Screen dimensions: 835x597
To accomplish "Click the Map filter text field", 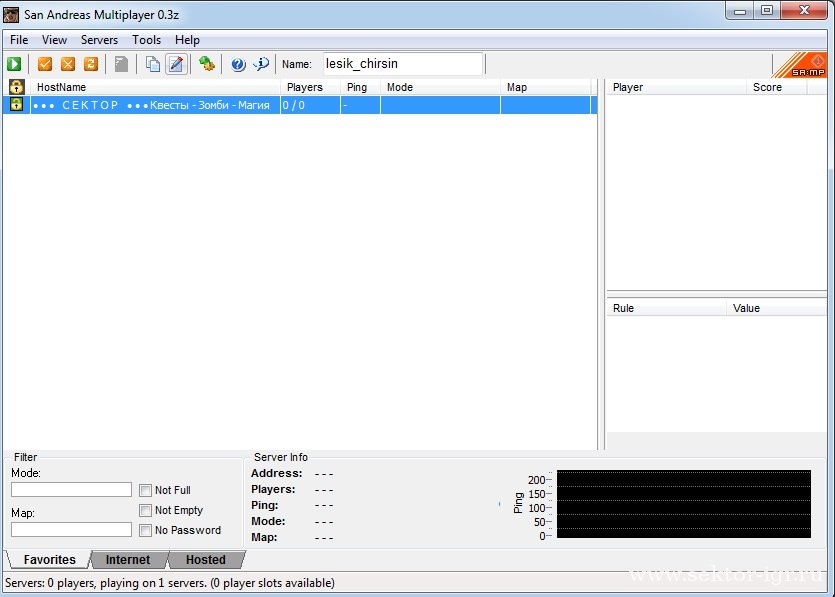I will [x=71, y=529].
